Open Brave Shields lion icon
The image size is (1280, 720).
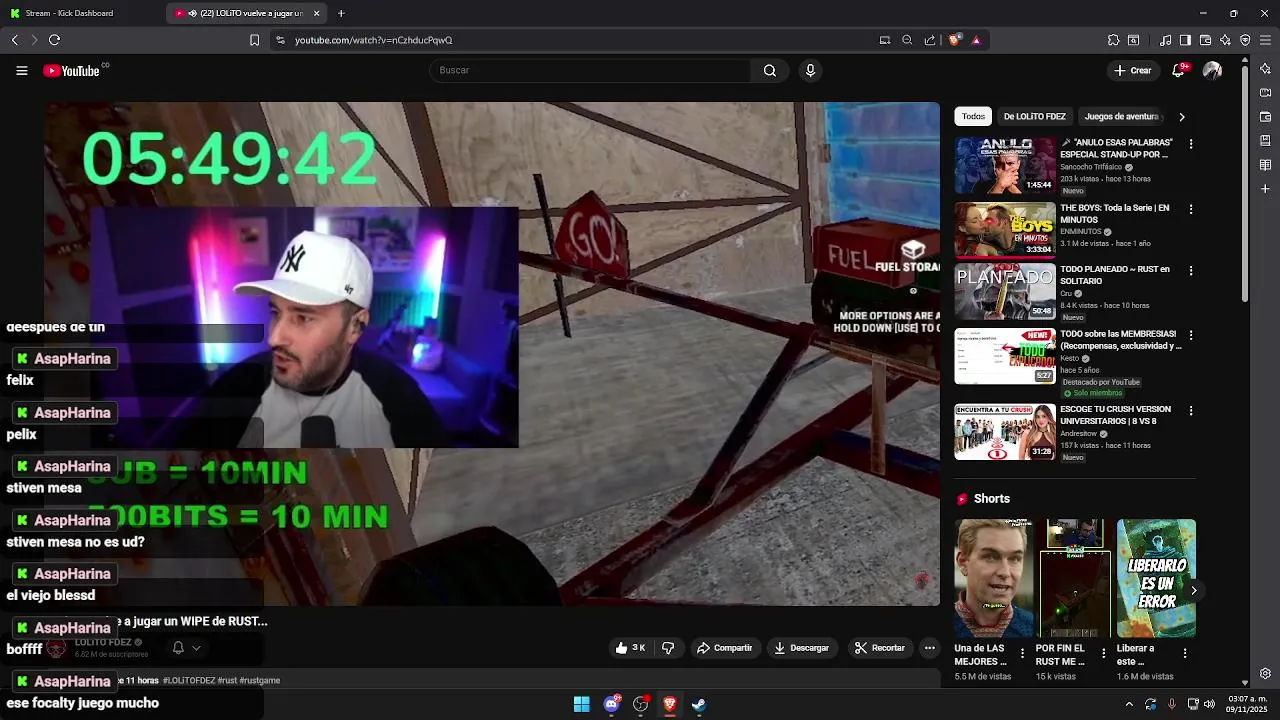pyautogui.click(x=955, y=40)
